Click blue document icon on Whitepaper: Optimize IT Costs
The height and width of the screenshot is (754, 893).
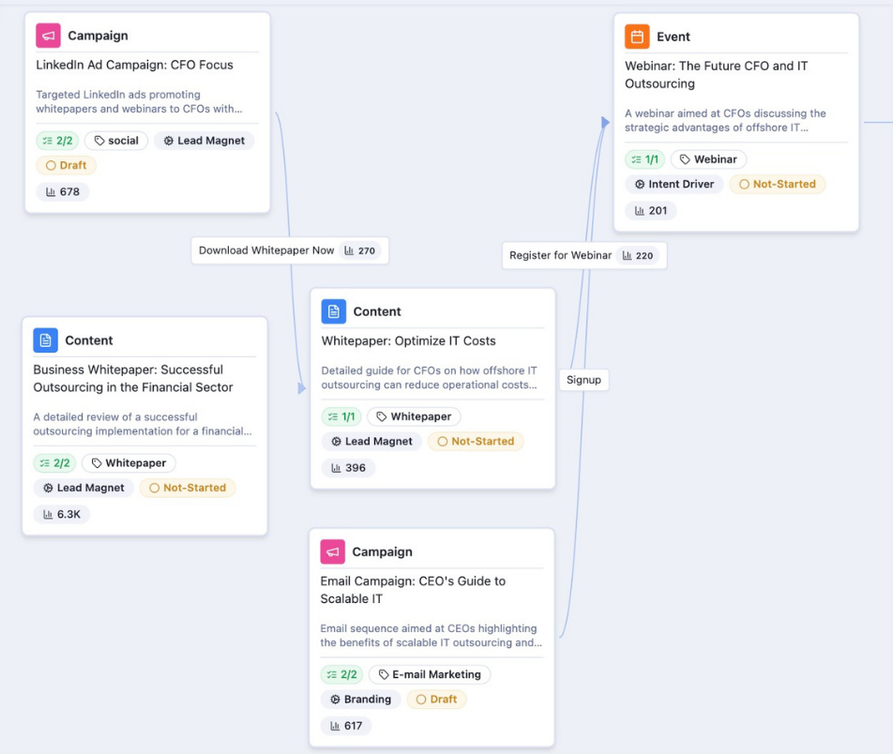(x=333, y=312)
